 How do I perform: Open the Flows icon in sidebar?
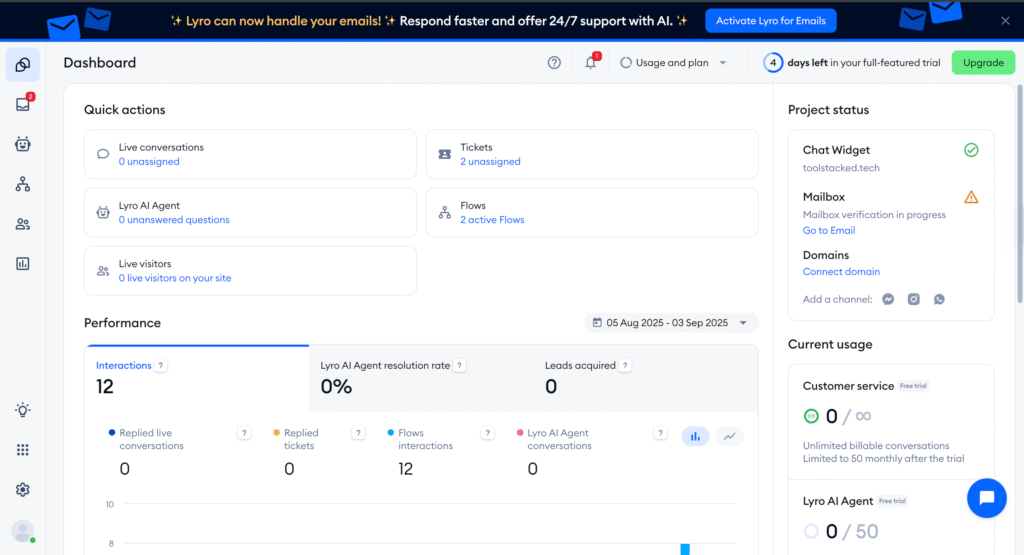click(22, 184)
